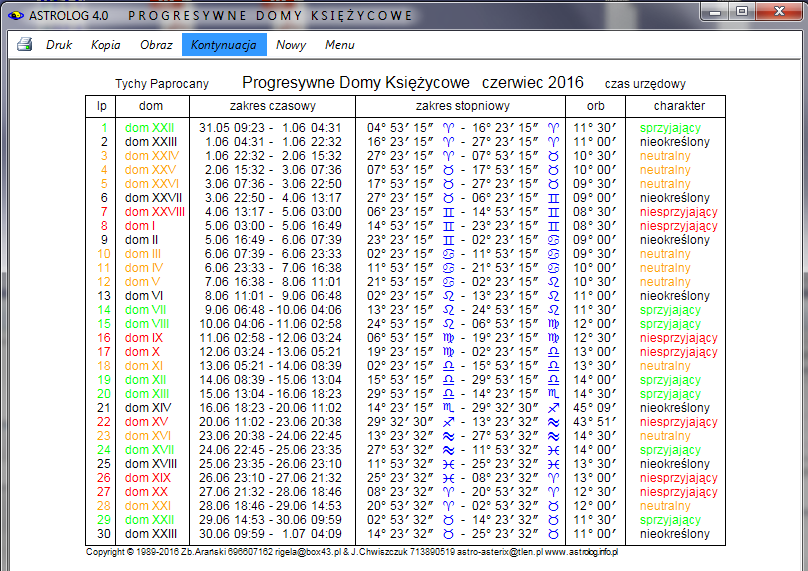The width and height of the screenshot is (808, 571).
Task: Click 'nieokreślony' in row 30
Action: coord(675,534)
